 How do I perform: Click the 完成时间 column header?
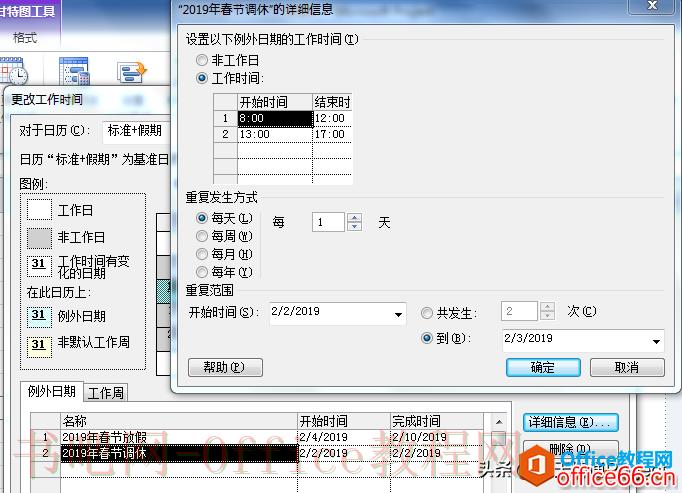(436, 421)
